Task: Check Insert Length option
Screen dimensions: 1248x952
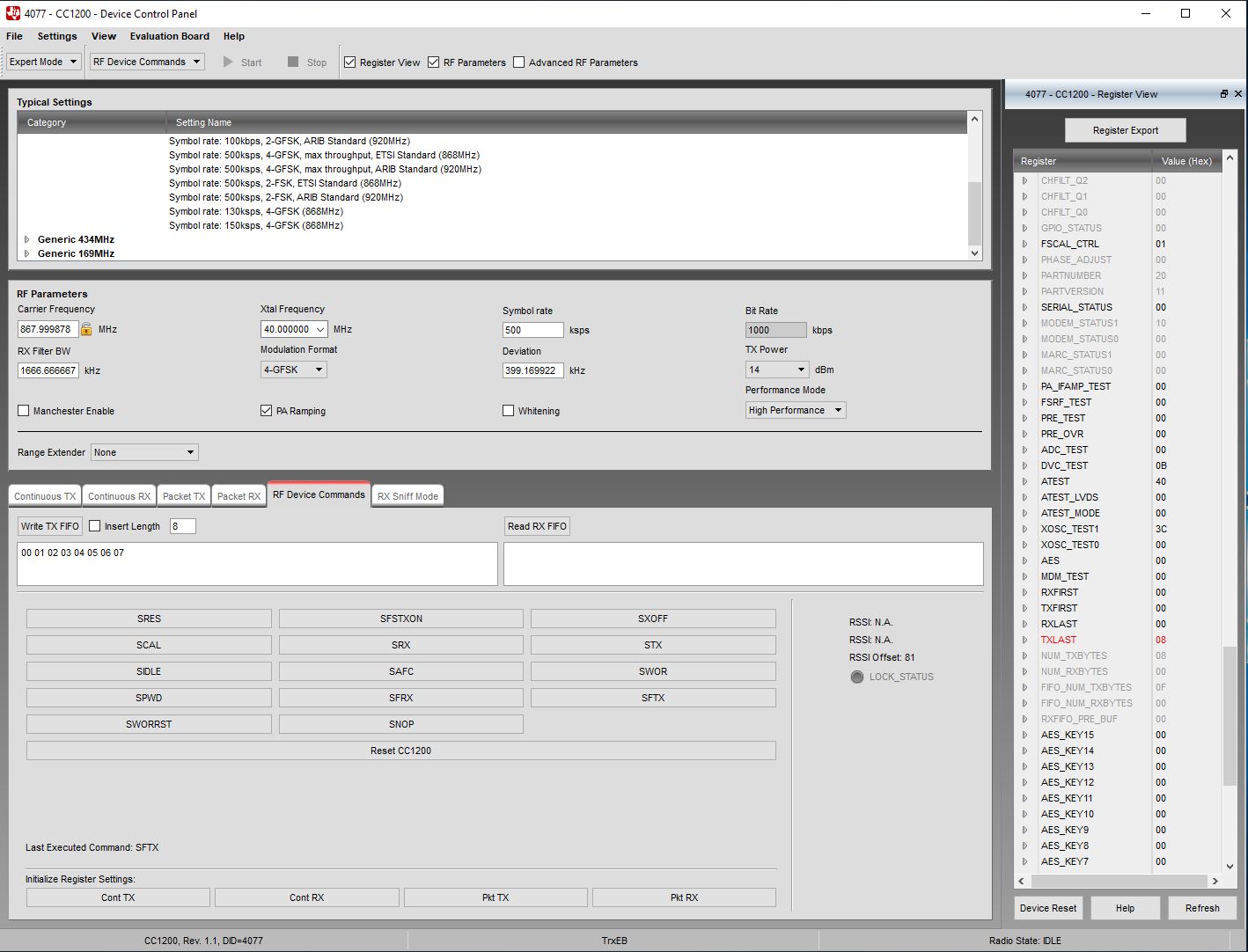Action: (95, 526)
